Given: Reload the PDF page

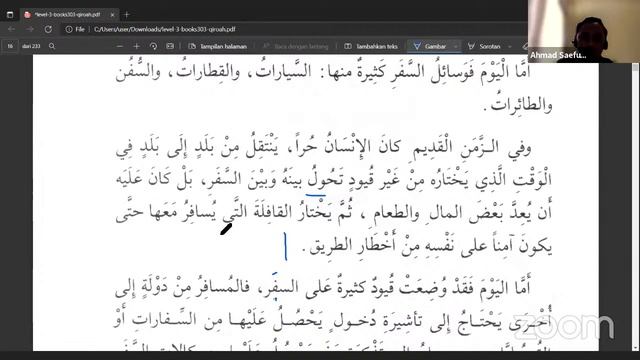Looking at the screenshot, I should (x=48, y=29).
